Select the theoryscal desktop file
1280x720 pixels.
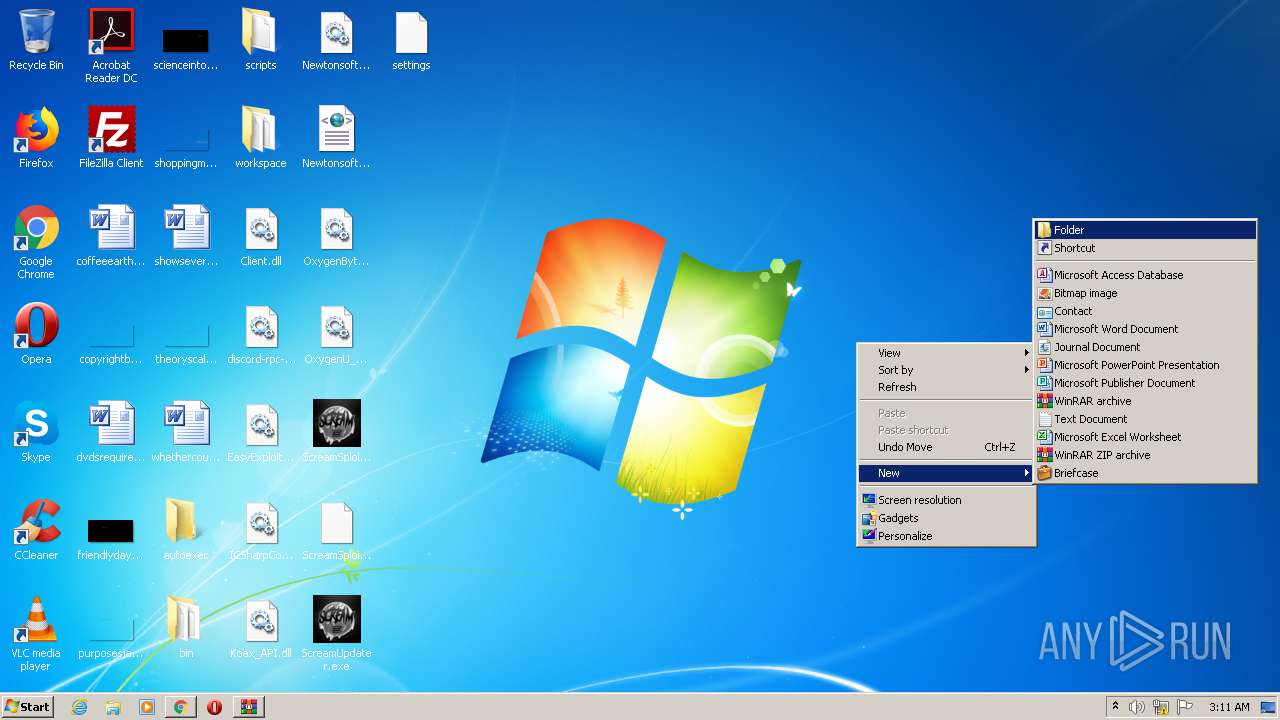(x=186, y=343)
